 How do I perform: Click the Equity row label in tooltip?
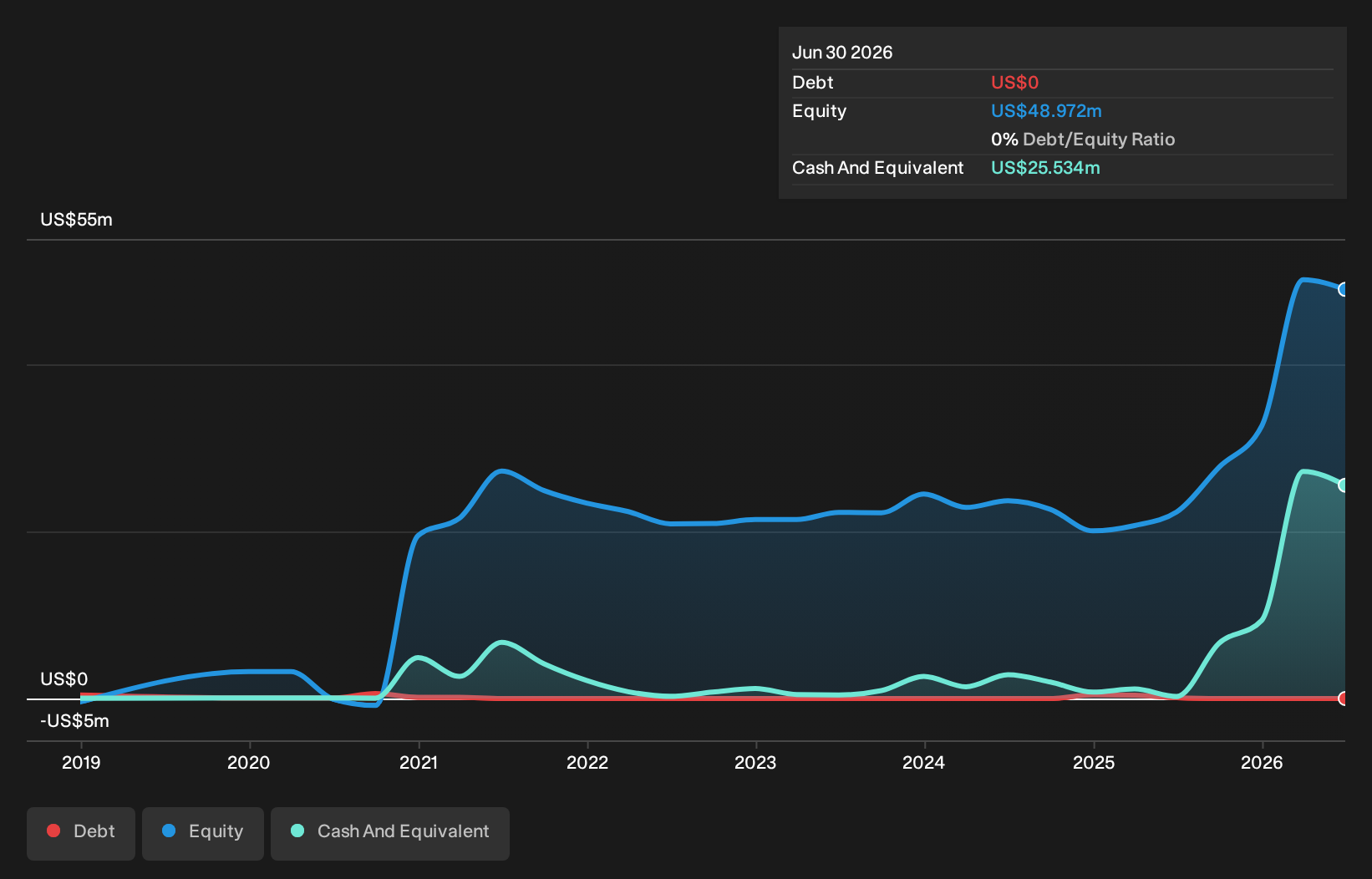click(819, 111)
